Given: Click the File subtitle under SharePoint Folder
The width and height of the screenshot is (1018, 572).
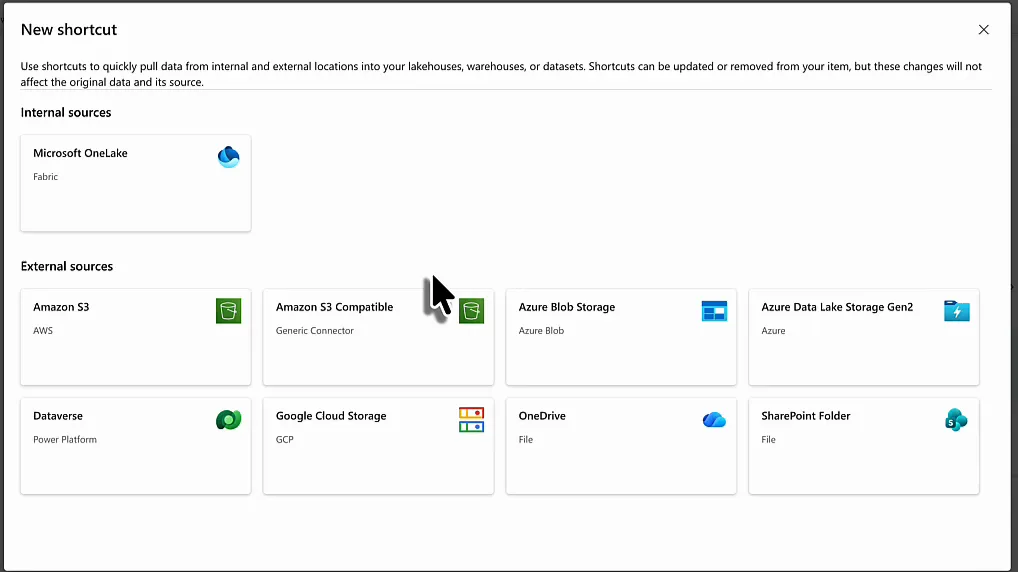Looking at the screenshot, I should tap(769, 440).
